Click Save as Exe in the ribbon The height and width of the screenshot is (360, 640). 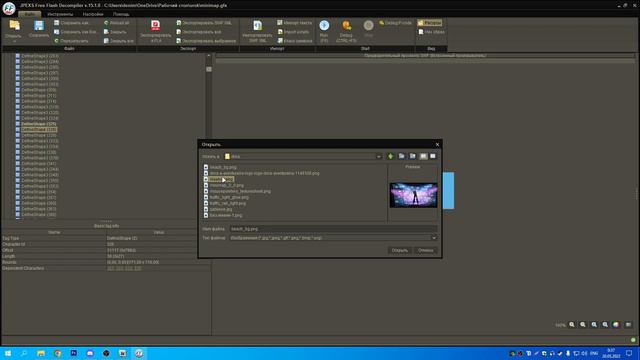click(76, 32)
